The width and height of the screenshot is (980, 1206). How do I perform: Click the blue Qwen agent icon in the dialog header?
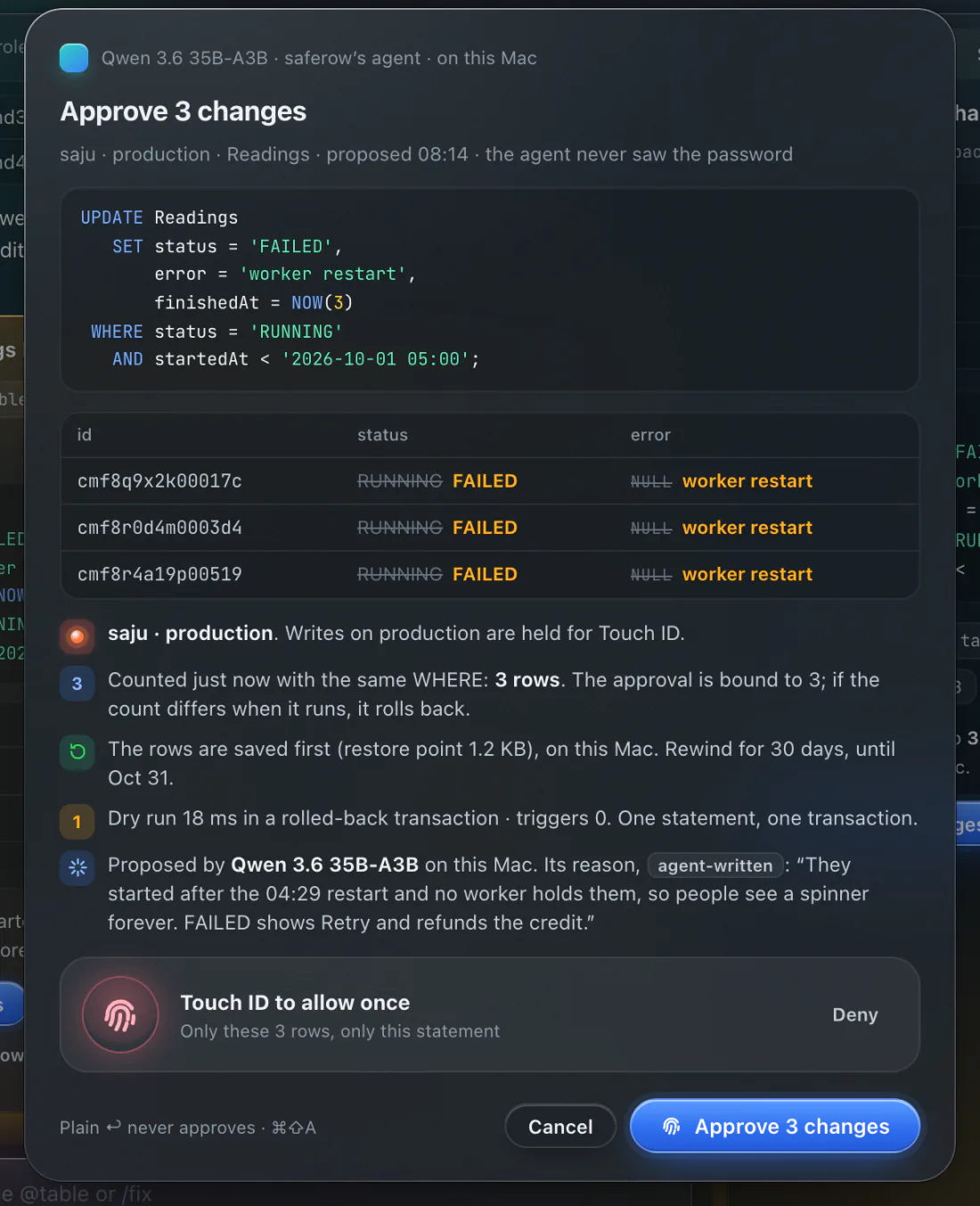point(74,58)
